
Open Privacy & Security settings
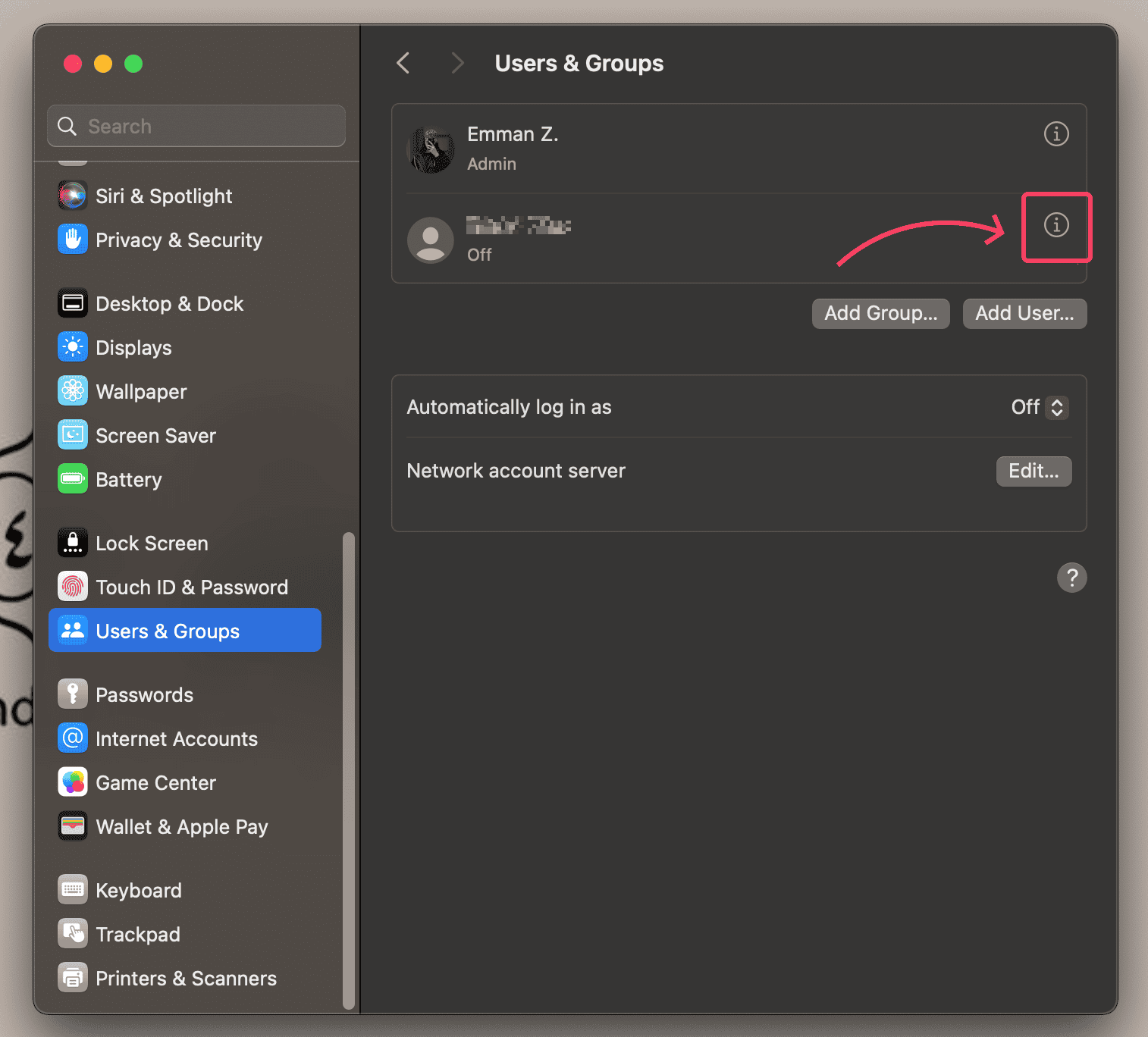coord(178,240)
